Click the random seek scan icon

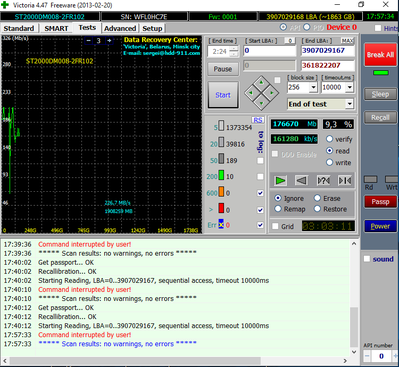323,181
